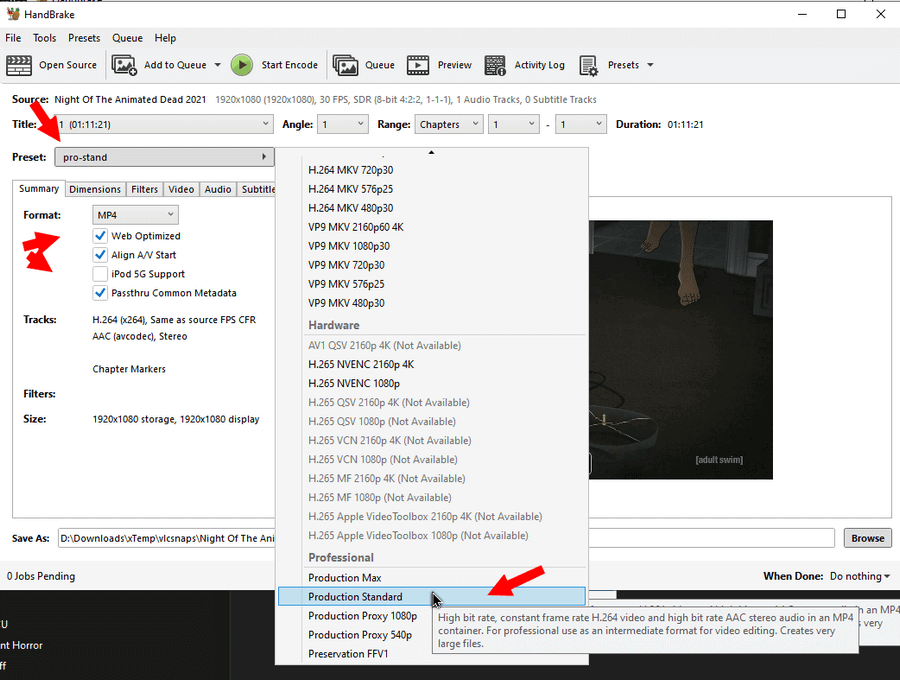Click the Browse button
900x680 pixels.
coord(867,538)
